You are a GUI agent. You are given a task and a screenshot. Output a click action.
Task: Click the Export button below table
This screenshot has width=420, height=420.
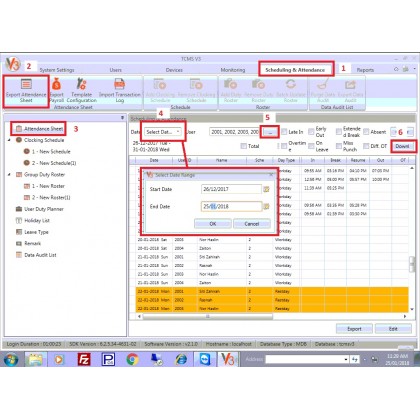coord(354,329)
